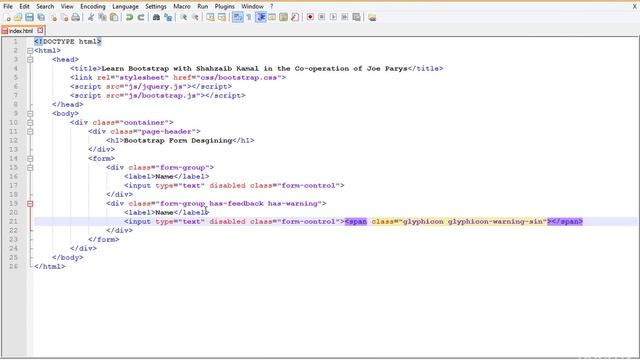Collapse form-group div fold on line 15
Image resolution: width=640 pixels, height=360 pixels.
pos(30,167)
